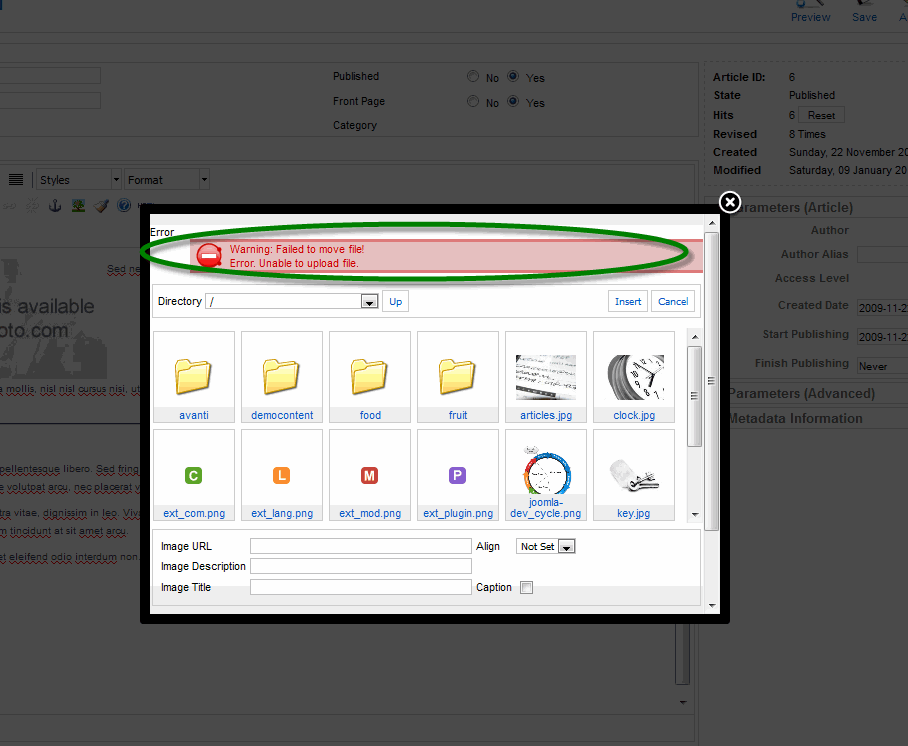Open the democontent folder

tap(281, 375)
